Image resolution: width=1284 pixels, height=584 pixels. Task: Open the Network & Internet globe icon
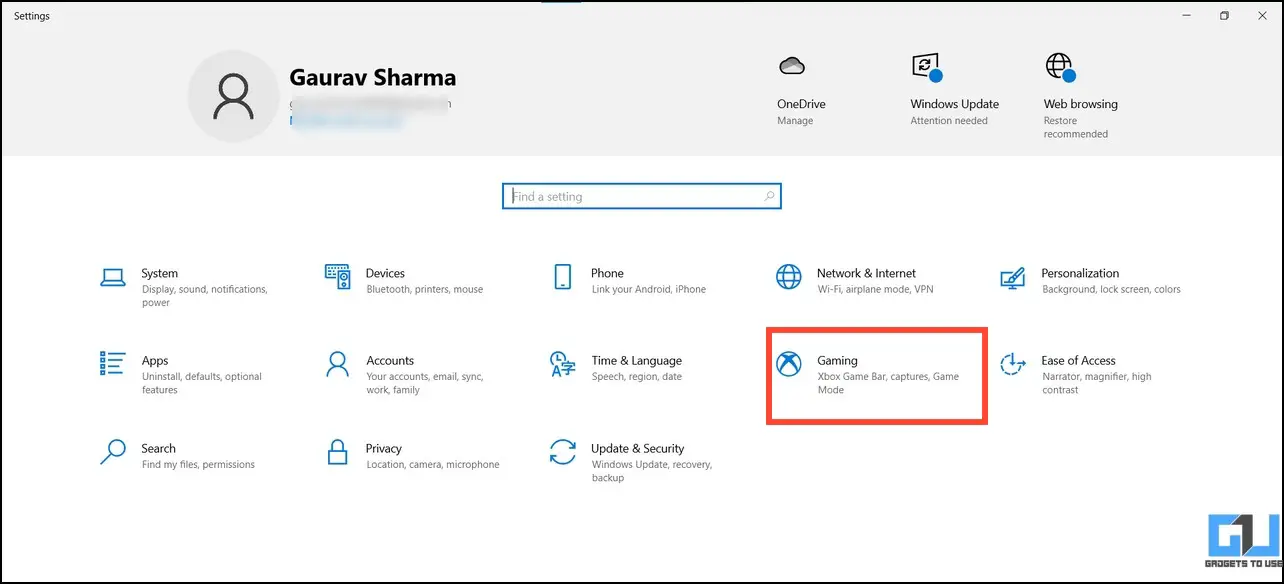click(789, 277)
